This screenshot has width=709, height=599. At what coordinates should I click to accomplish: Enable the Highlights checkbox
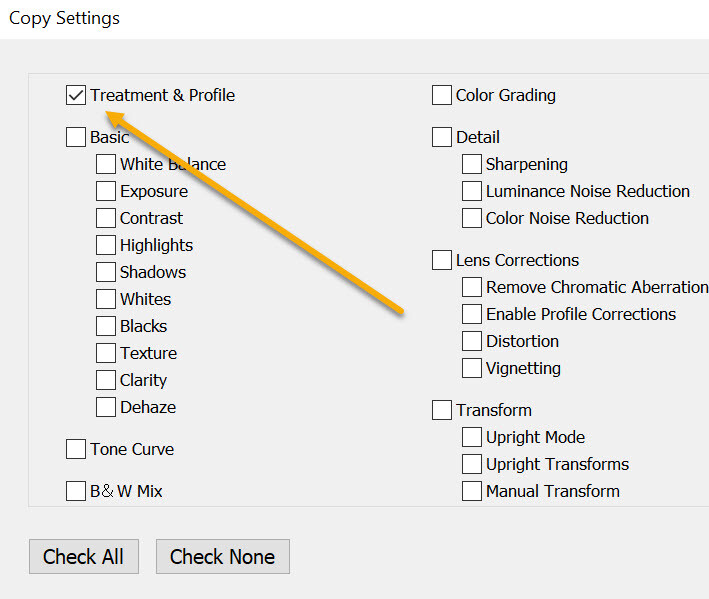[x=106, y=245]
